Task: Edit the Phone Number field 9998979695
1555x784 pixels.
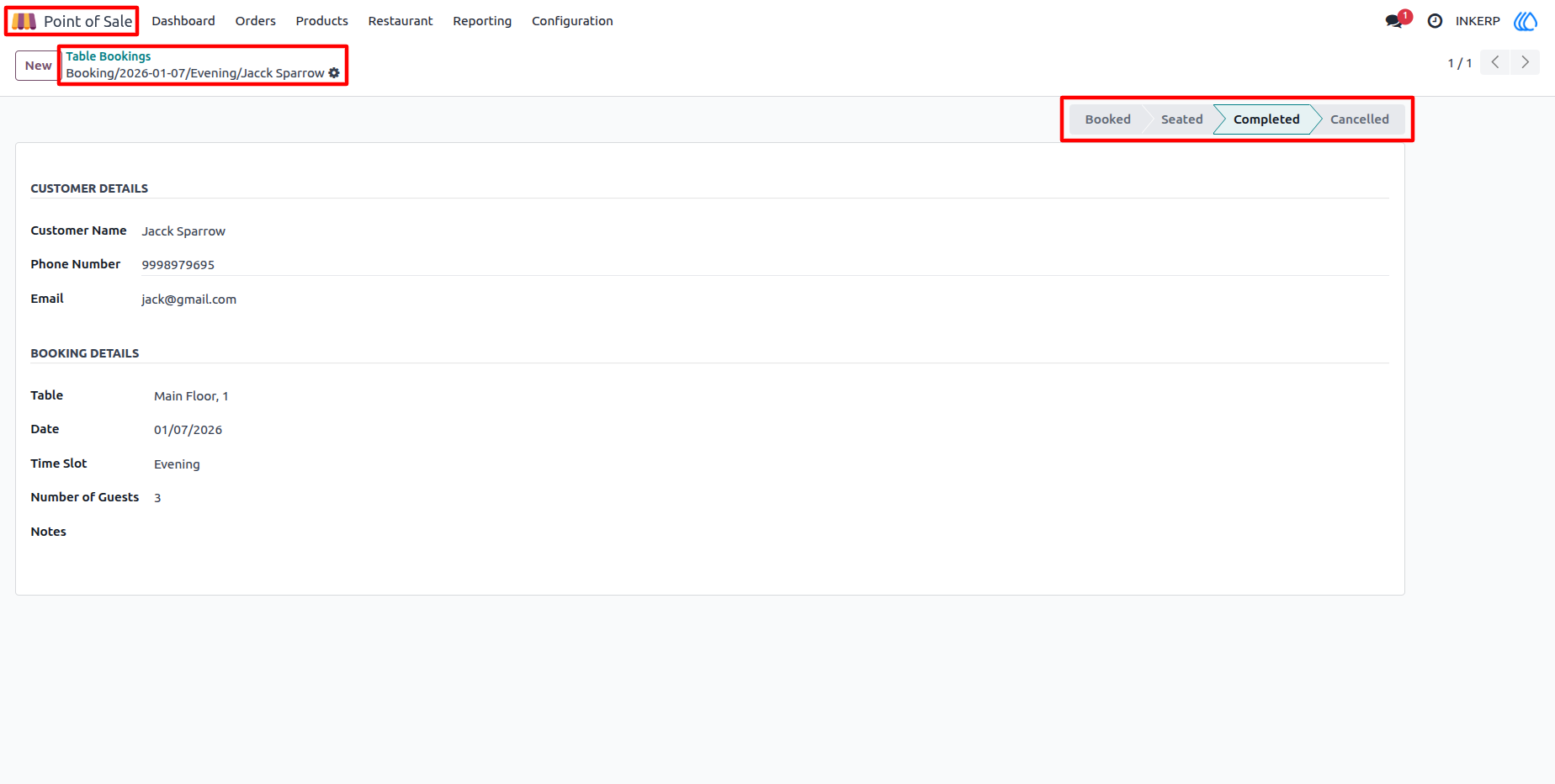Action: click(765, 265)
